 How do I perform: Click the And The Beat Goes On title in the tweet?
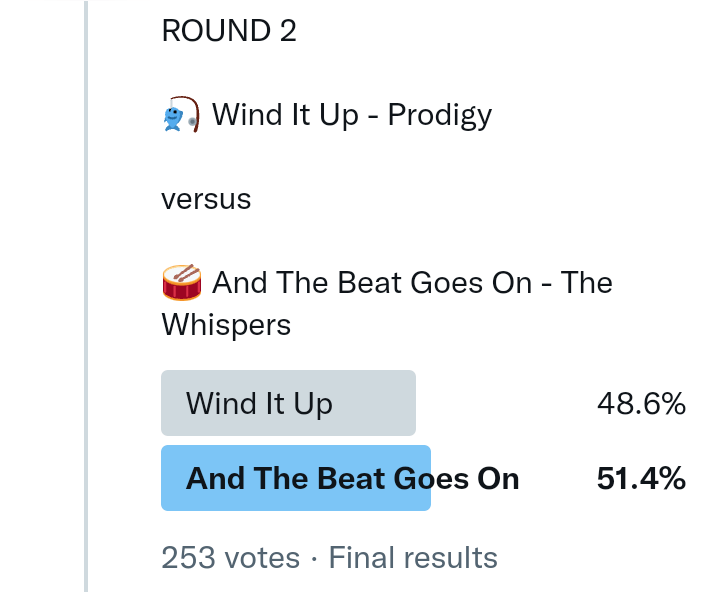tap(372, 283)
